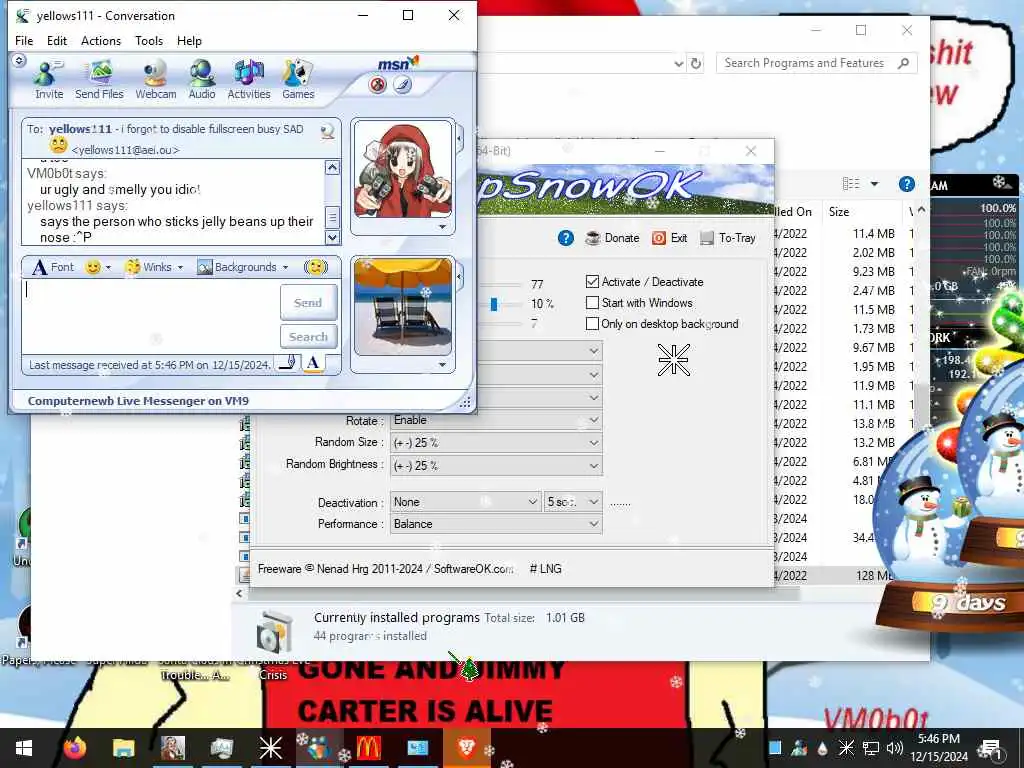Open the Deactivation dropdown showing None

tap(466, 502)
